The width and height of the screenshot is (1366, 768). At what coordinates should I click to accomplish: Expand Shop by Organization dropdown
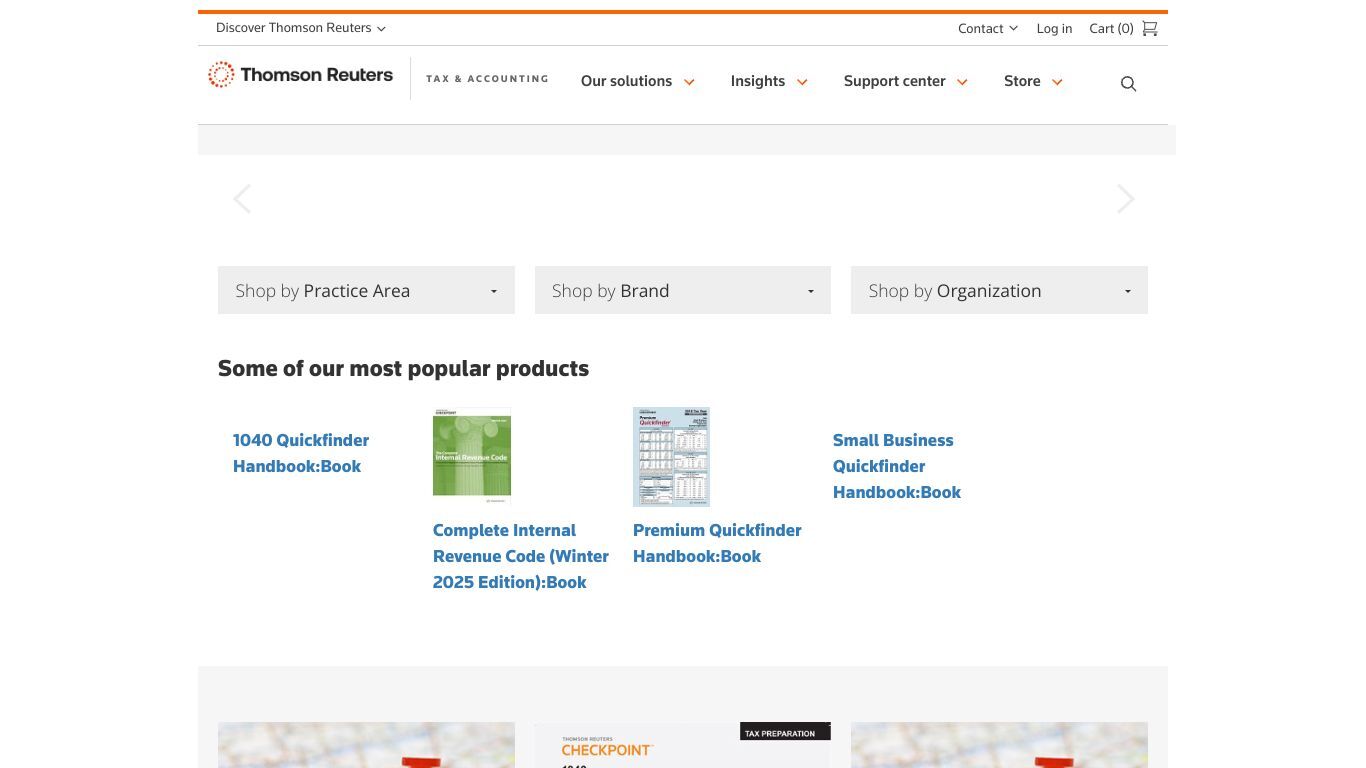tap(999, 290)
